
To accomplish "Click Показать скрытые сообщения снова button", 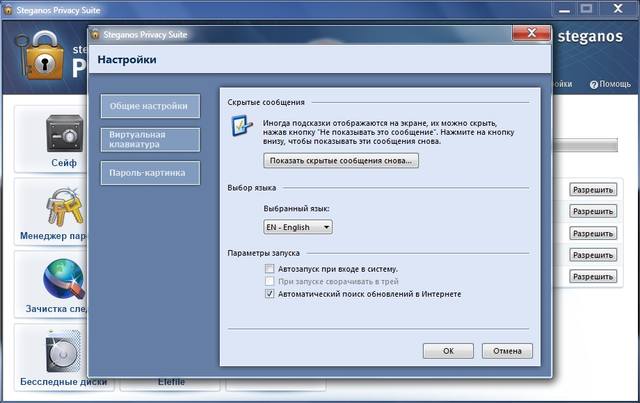I will (341, 160).
